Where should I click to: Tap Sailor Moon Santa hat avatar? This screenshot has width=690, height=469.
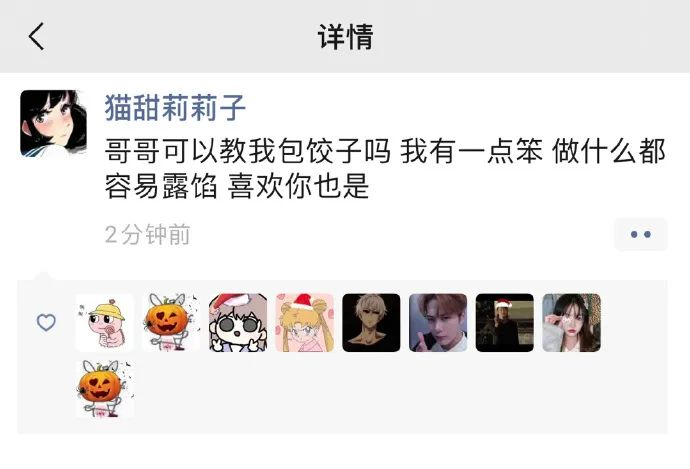[x=305, y=322]
